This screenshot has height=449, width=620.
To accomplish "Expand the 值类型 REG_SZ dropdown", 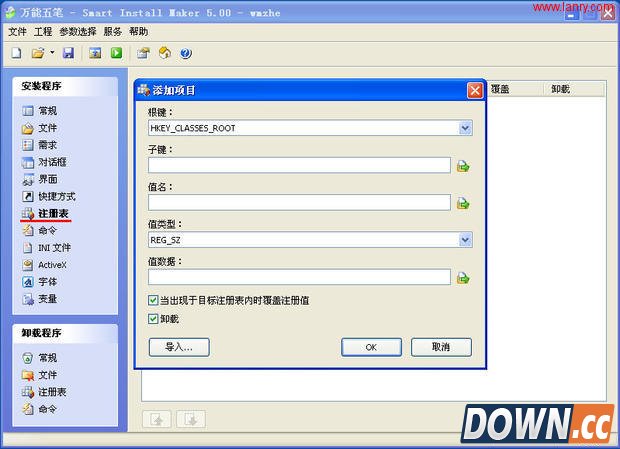I will 465,240.
